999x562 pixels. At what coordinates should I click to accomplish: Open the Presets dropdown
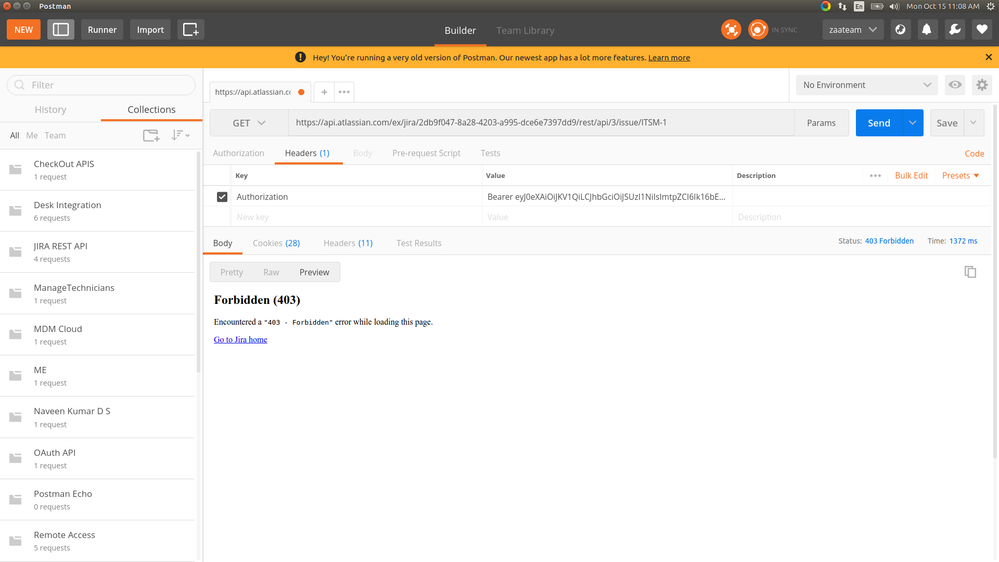pyautogui.click(x=960, y=176)
